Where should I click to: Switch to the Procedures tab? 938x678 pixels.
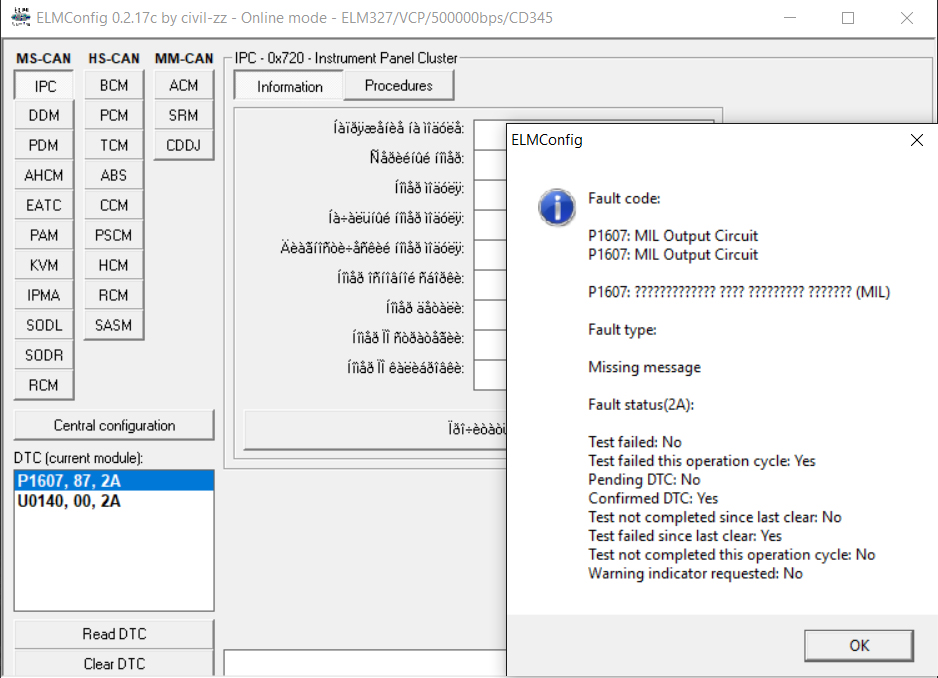pos(398,86)
